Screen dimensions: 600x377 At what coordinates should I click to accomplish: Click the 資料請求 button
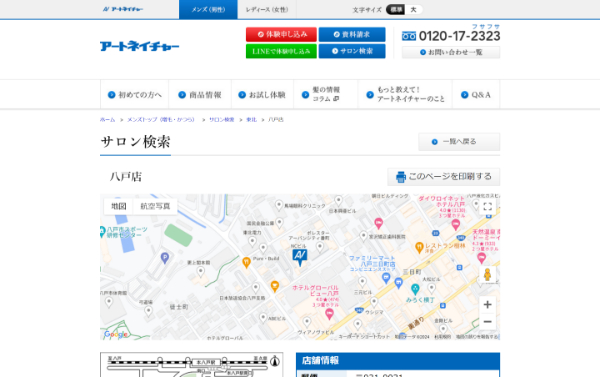click(352, 34)
